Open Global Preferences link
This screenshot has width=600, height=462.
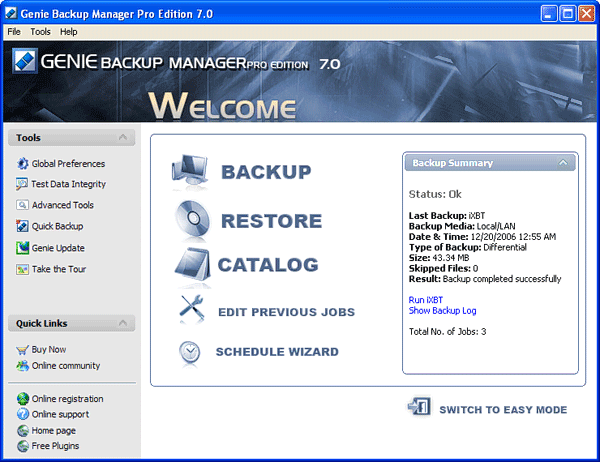point(68,164)
